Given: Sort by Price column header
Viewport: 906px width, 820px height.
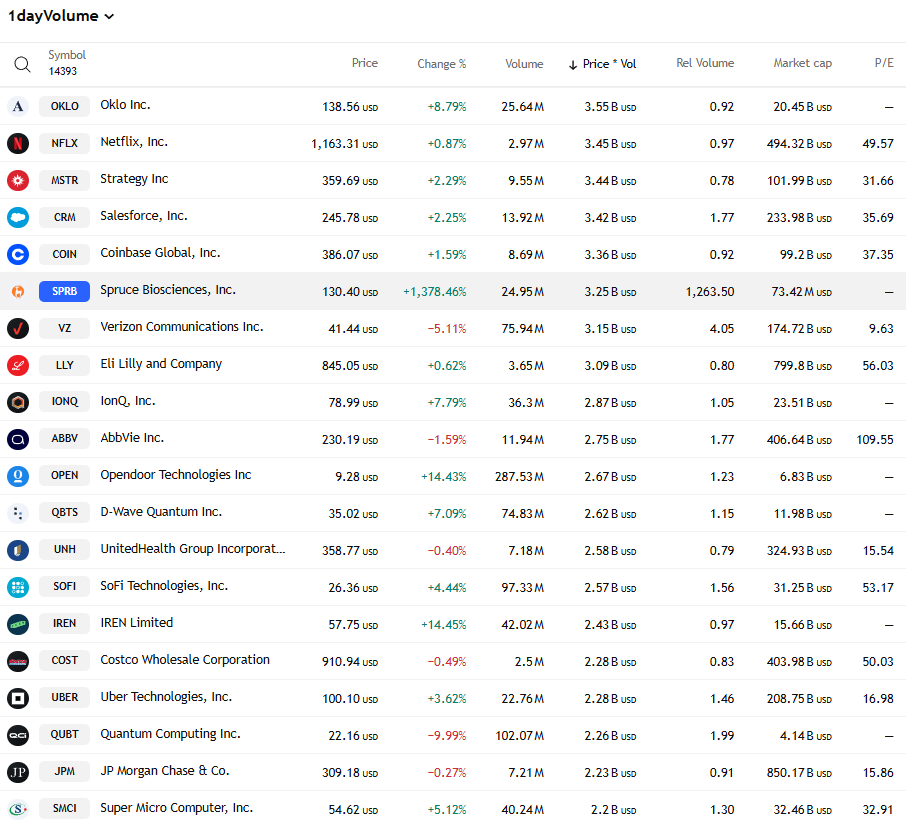Looking at the screenshot, I should pos(365,64).
